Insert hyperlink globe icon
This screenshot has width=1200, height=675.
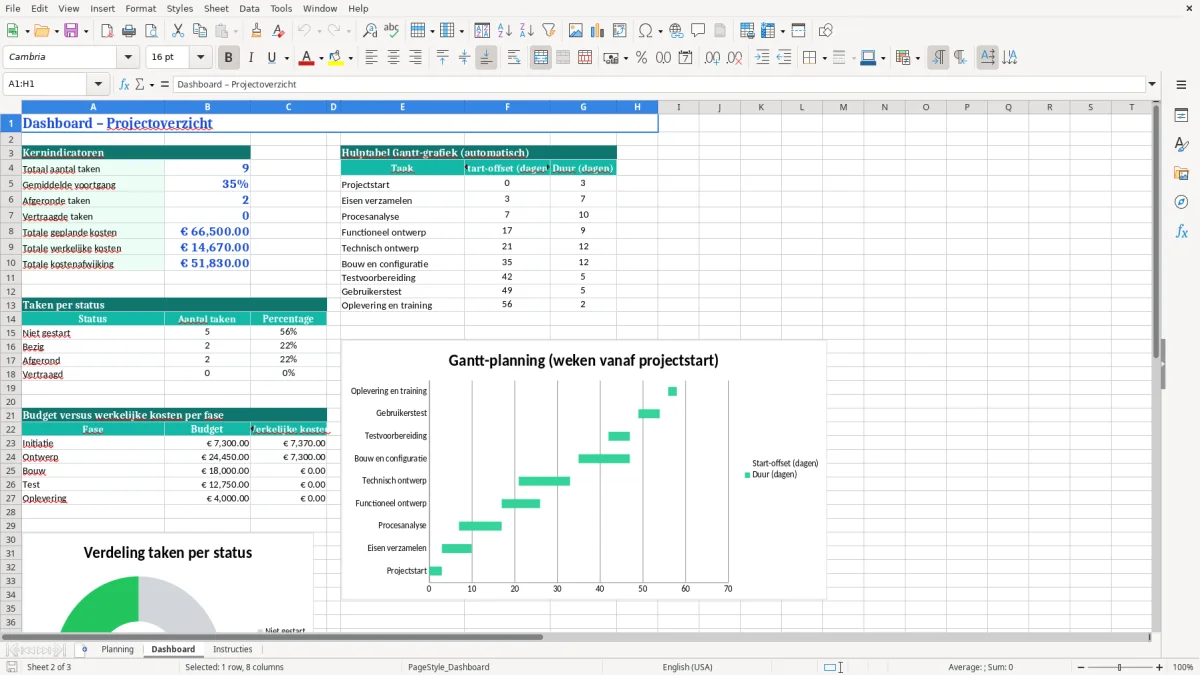click(676, 31)
